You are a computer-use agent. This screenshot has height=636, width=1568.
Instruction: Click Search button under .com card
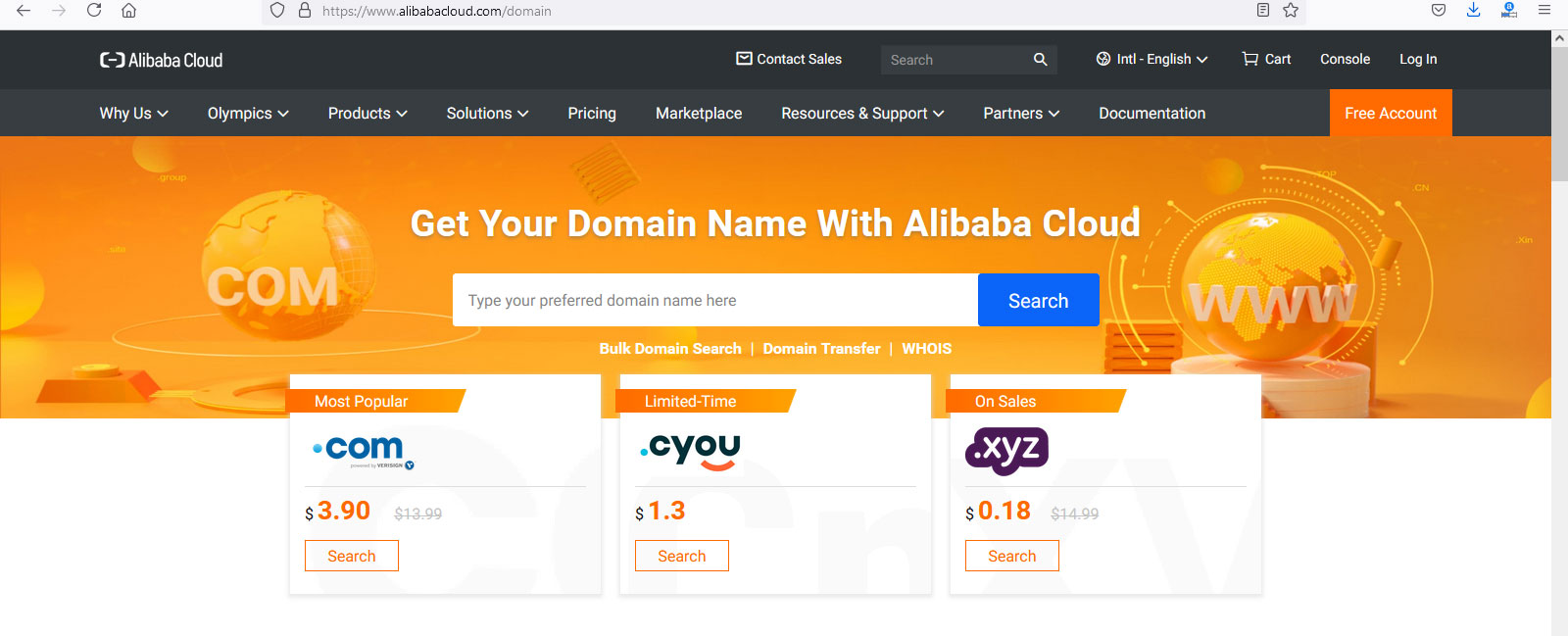351,556
